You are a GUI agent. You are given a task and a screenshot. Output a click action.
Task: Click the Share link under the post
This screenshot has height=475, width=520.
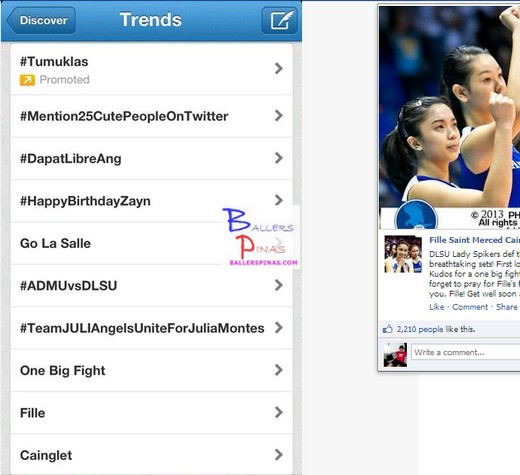(507, 307)
